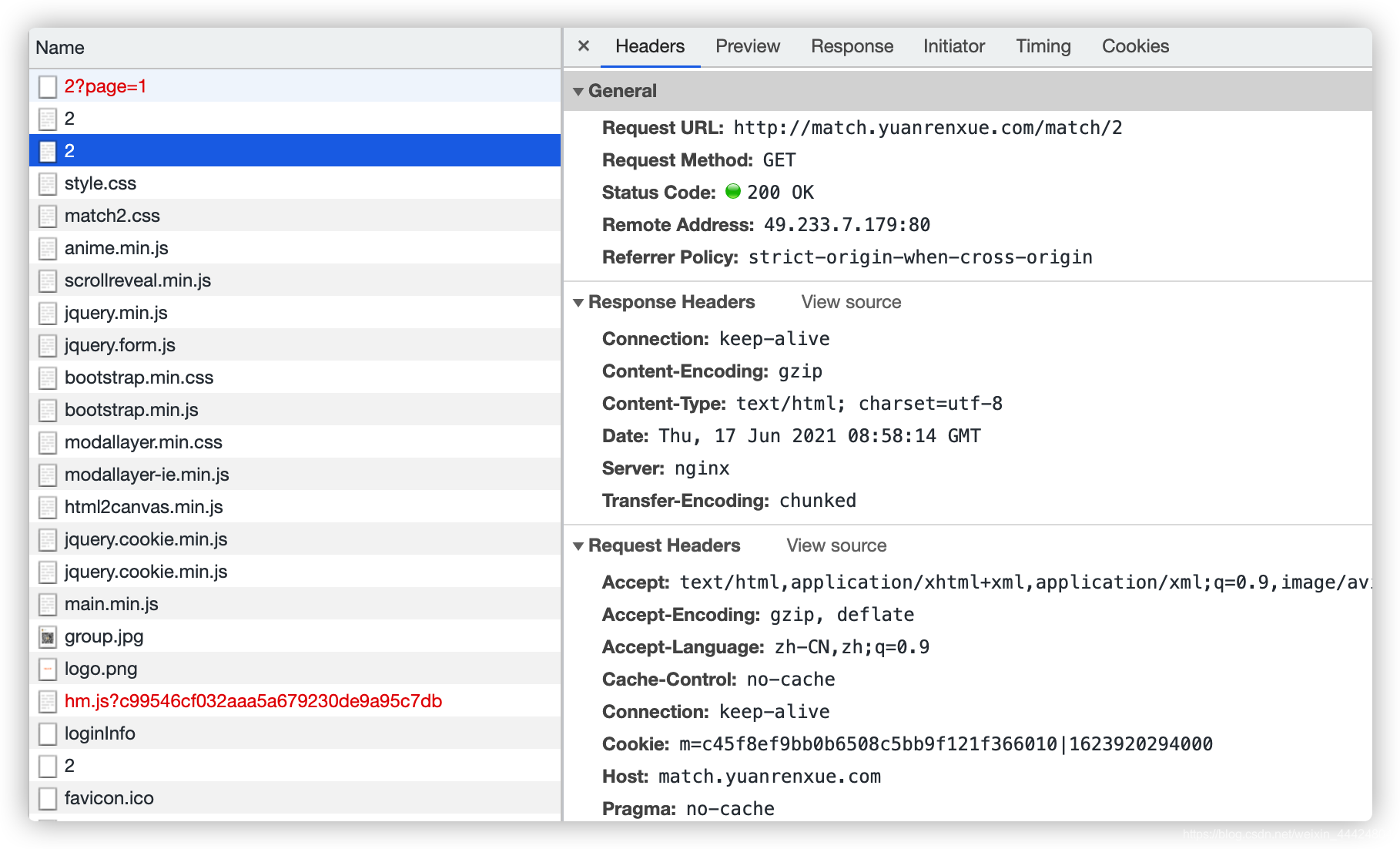The image size is (1400, 849).
Task: Click the anime.min.js file icon
Action: [x=48, y=248]
